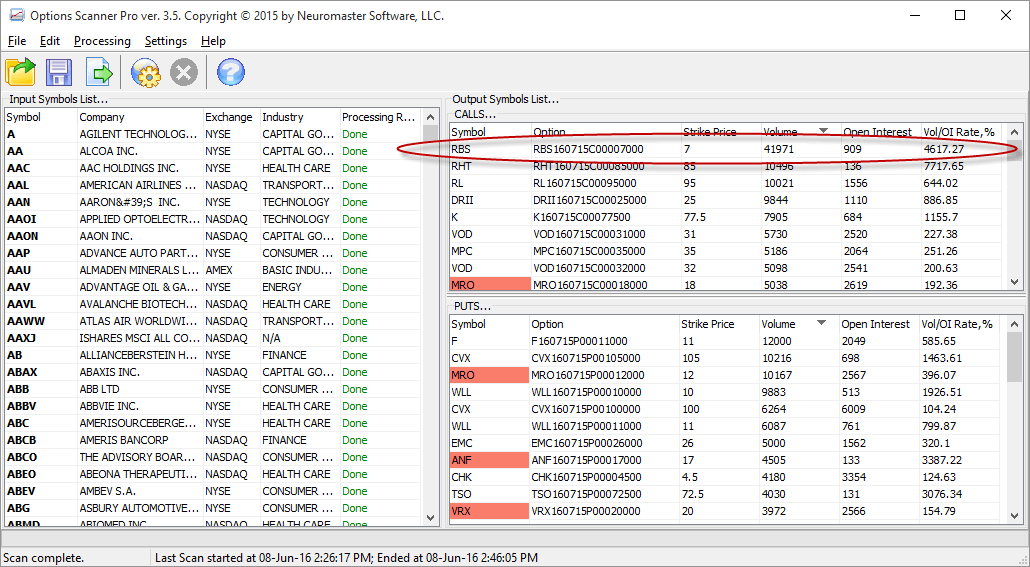The height and width of the screenshot is (567, 1030).
Task: Click the Save floppy disk icon
Action: pyautogui.click(x=59, y=72)
